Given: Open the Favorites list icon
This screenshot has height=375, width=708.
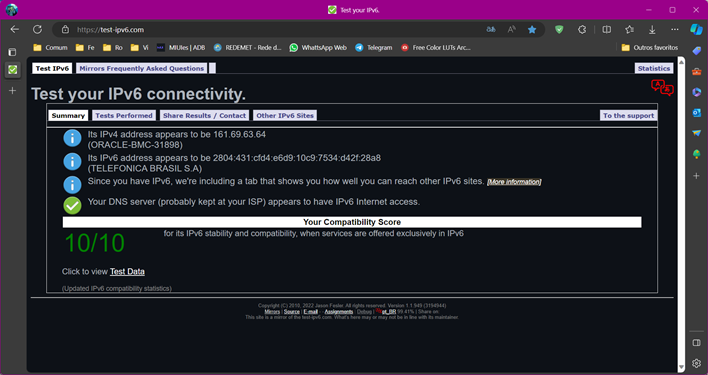Looking at the screenshot, I should [629, 30].
